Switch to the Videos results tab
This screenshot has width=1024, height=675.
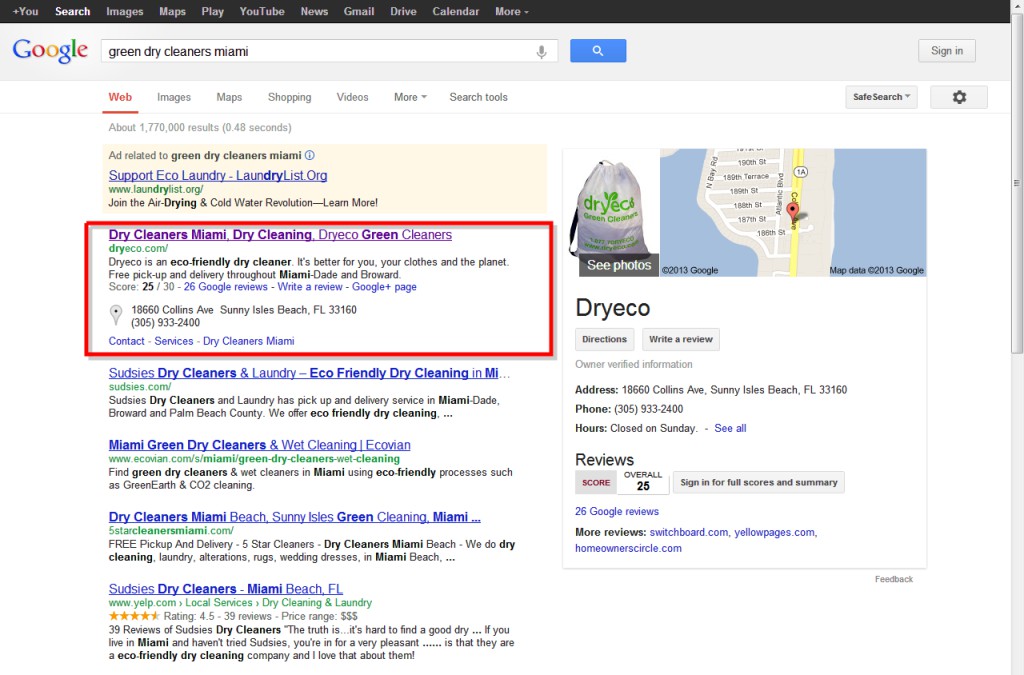coord(352,97)
